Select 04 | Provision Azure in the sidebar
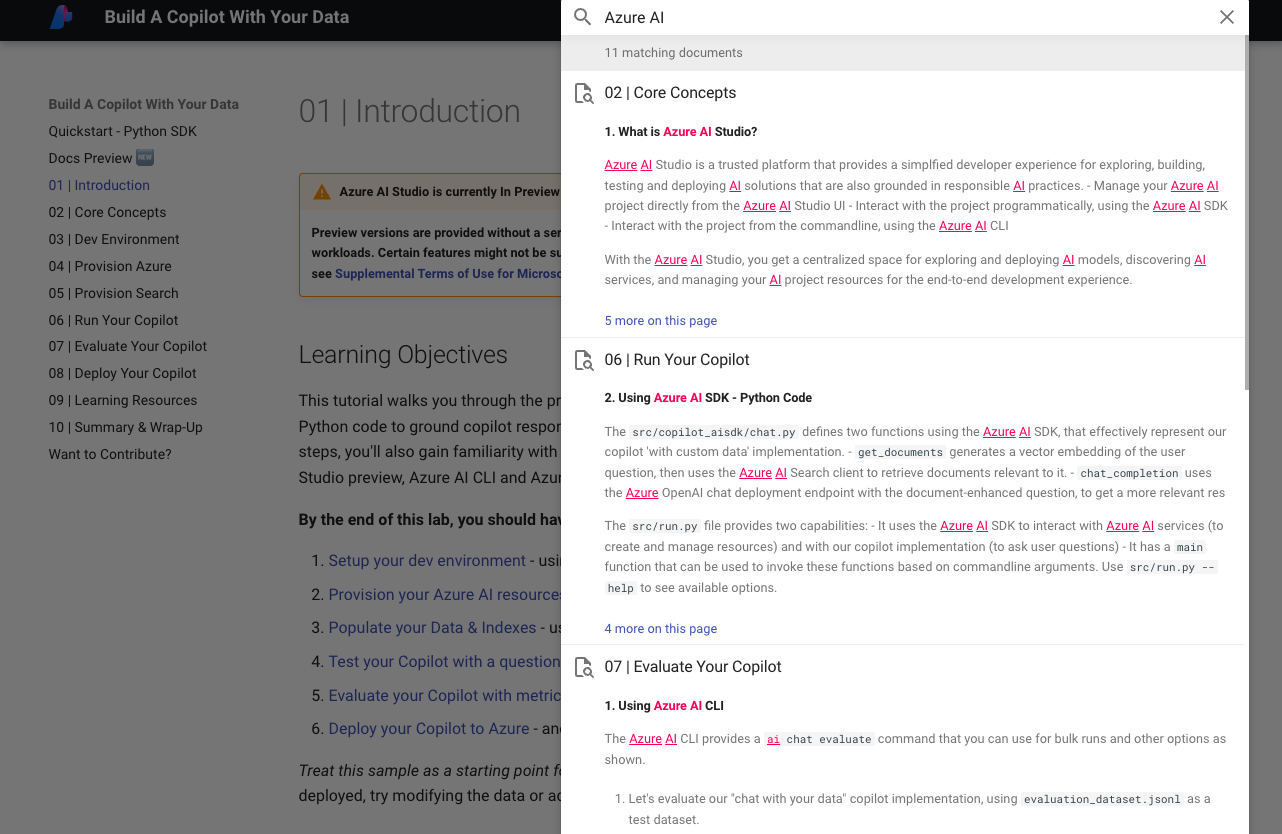Viewport: 1282px width, 834px height. click(110, 266)
